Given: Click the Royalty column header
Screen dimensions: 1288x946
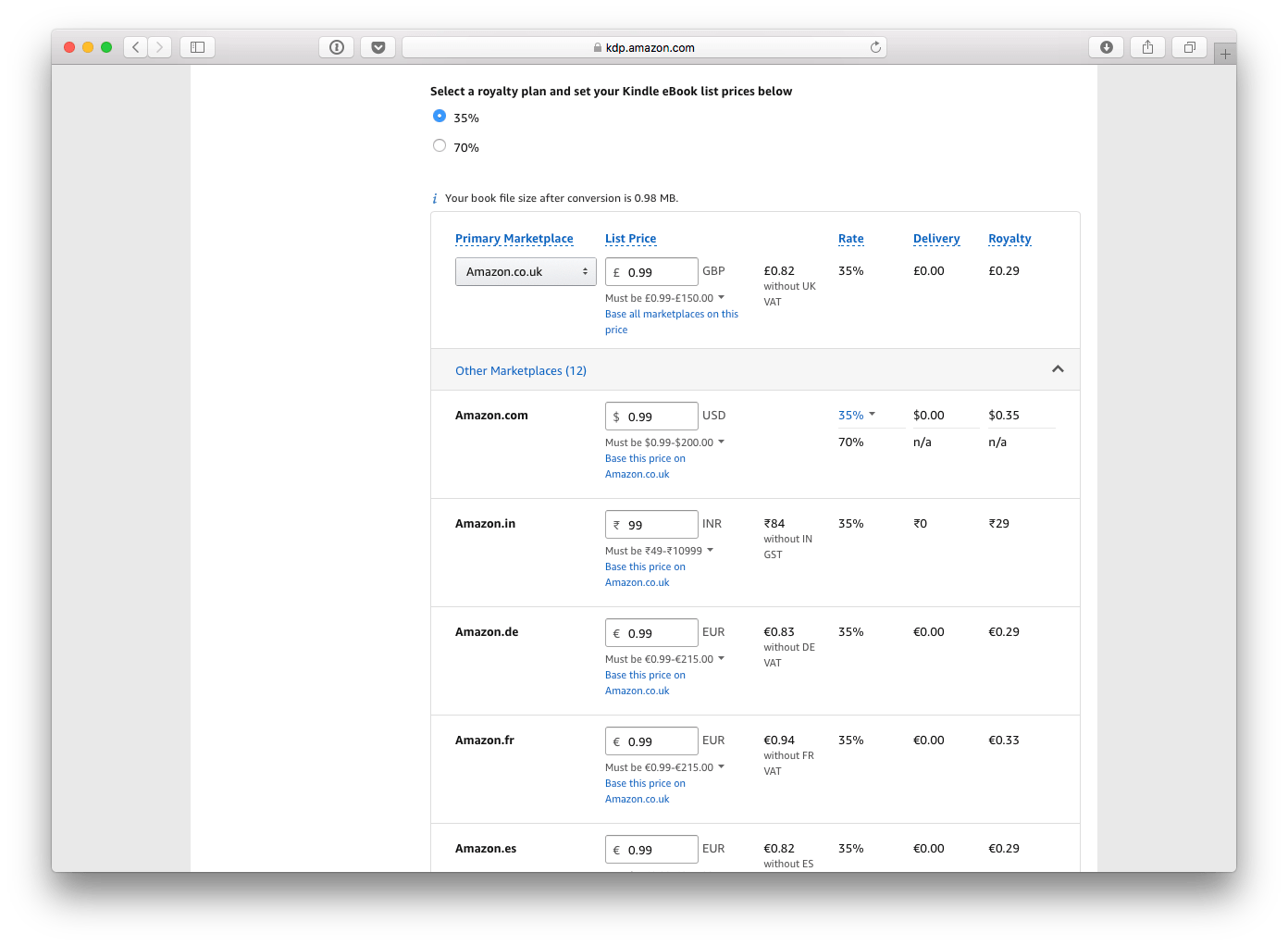Looking at the screenshot, I should (1009, 239).
